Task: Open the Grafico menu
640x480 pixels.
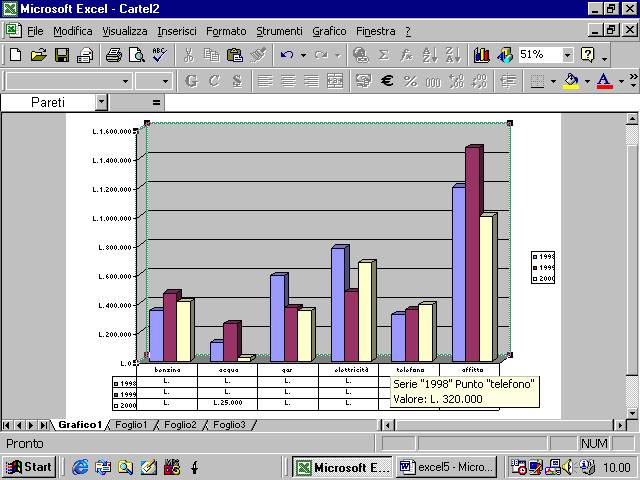Action: click(329, 31)
